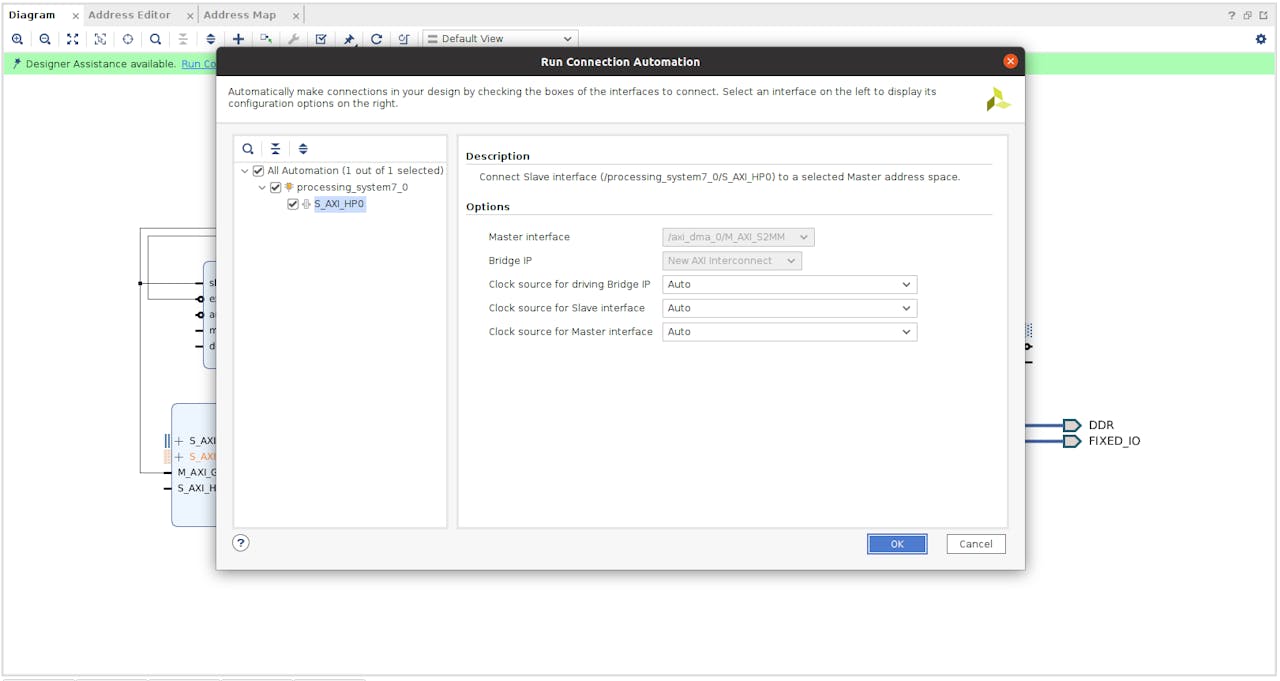Open the dialog help question mark icon
The width and height of the screenshot is (1280, 681).
tap(241, 543)
